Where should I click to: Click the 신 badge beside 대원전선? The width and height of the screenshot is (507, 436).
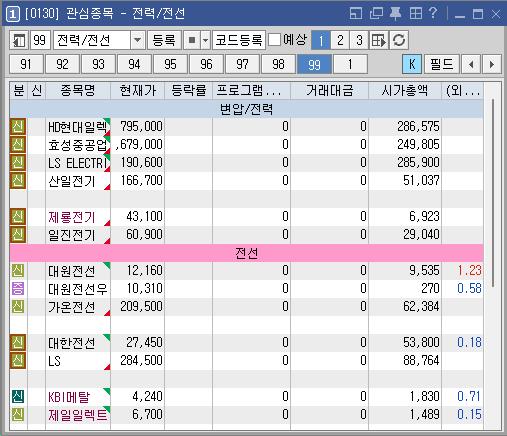pyautogui.click(x=18, y=271)
